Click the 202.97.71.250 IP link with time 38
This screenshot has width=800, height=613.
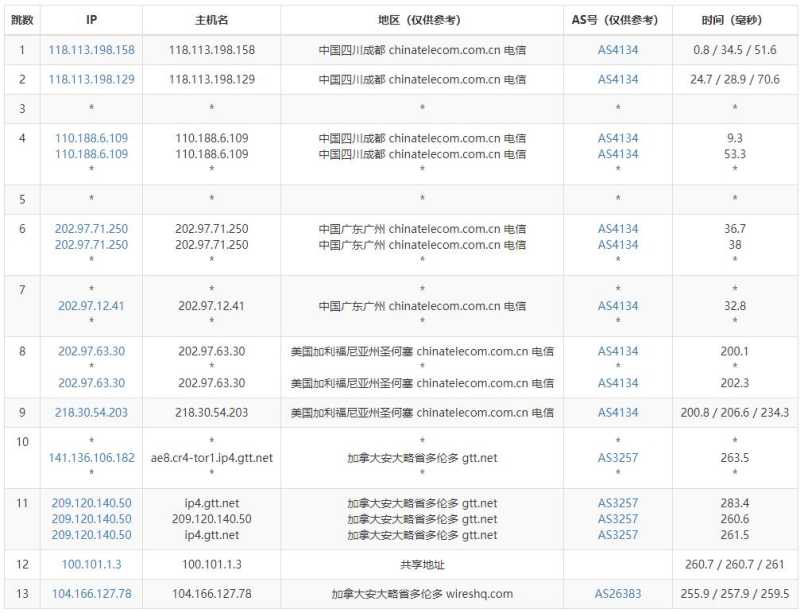[x=91, y=245]
